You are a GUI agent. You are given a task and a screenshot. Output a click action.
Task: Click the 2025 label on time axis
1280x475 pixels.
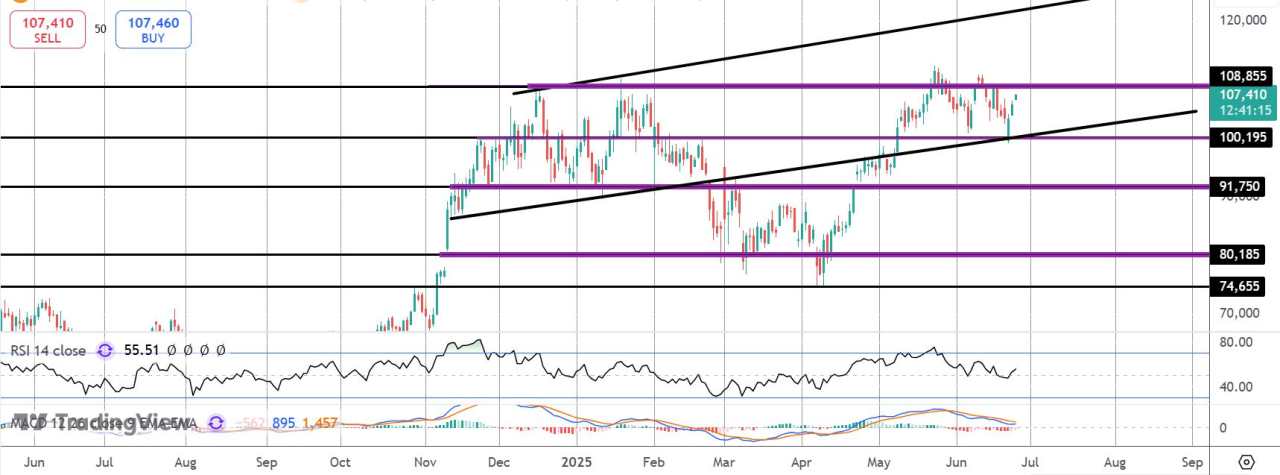pos(577,464)
